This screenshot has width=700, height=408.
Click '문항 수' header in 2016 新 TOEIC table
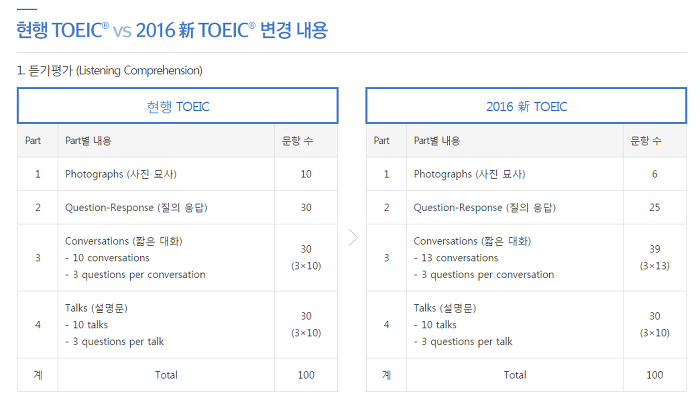pyautogui.click(x=646, y=141)
